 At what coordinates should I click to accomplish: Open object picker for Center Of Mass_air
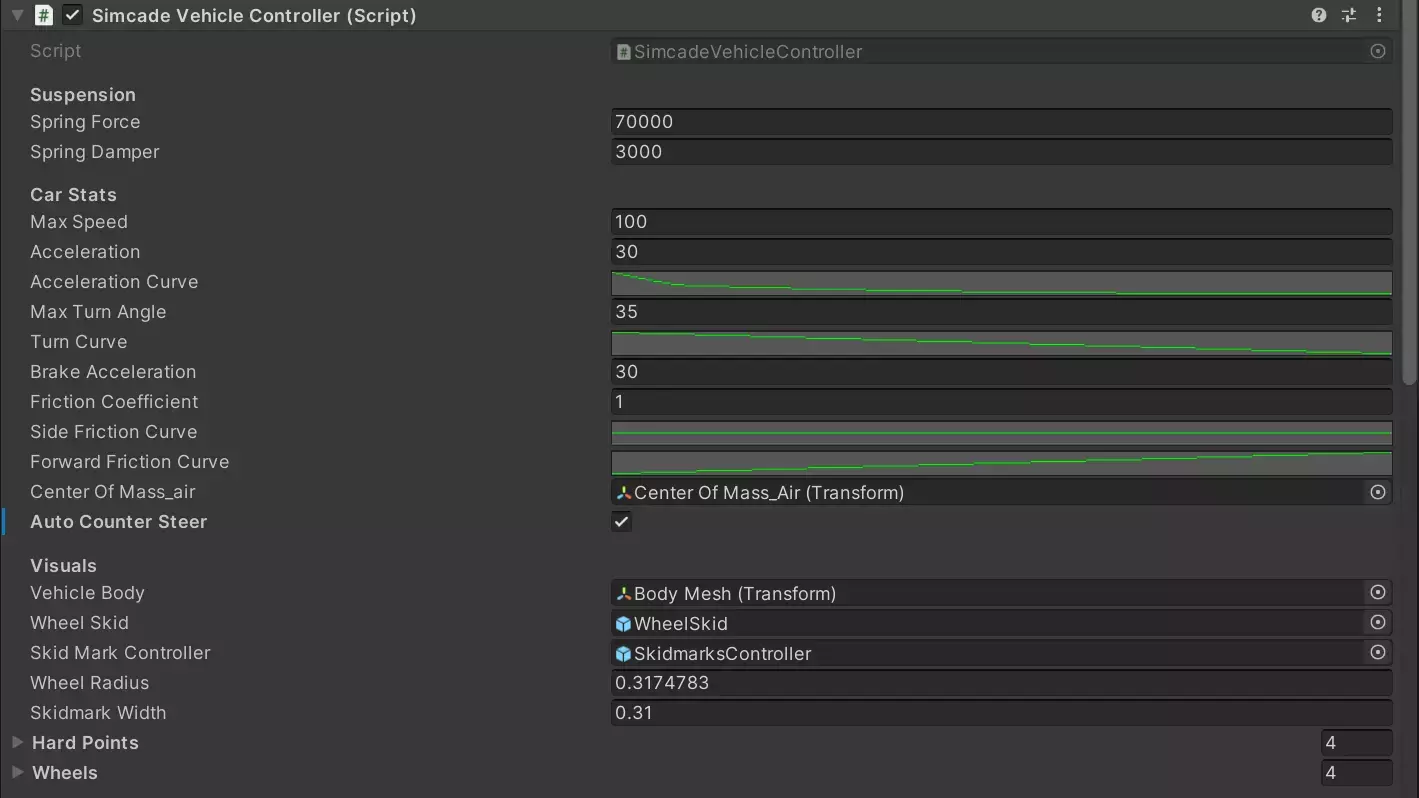[x=1377, y=492]
